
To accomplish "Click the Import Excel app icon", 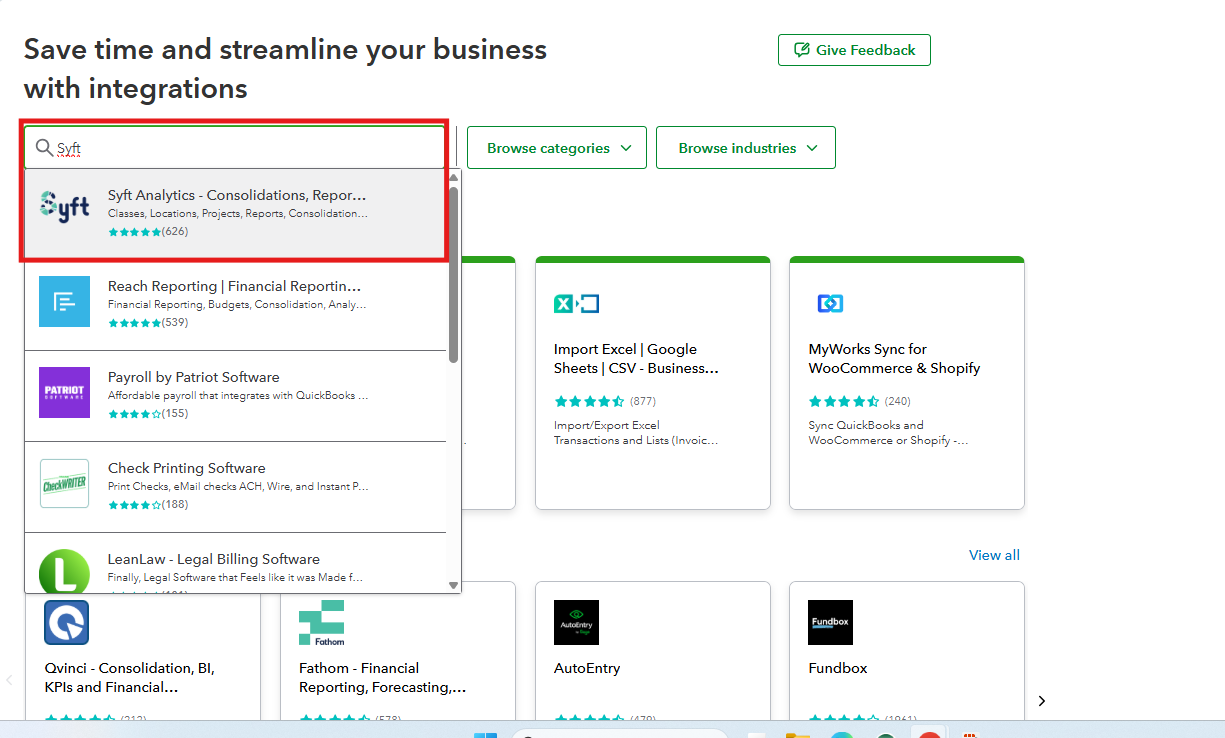I will click(576, 304).
